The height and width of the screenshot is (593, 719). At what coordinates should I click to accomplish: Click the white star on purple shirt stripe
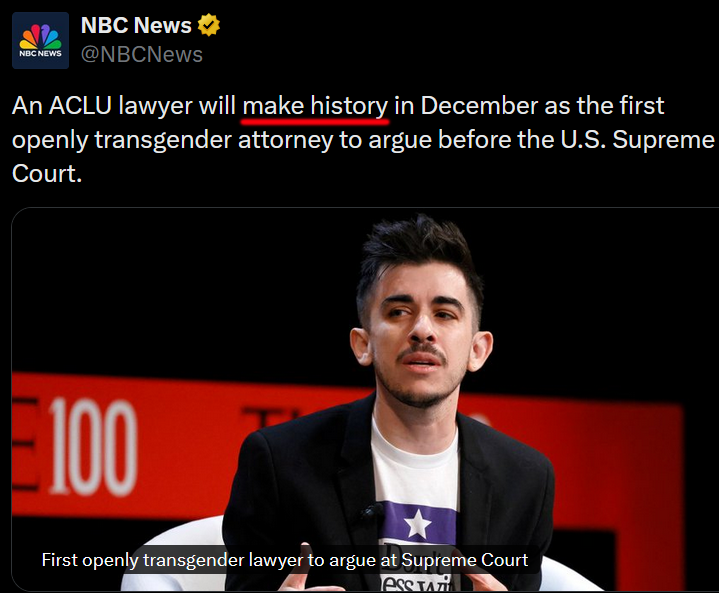pos(417,523)
